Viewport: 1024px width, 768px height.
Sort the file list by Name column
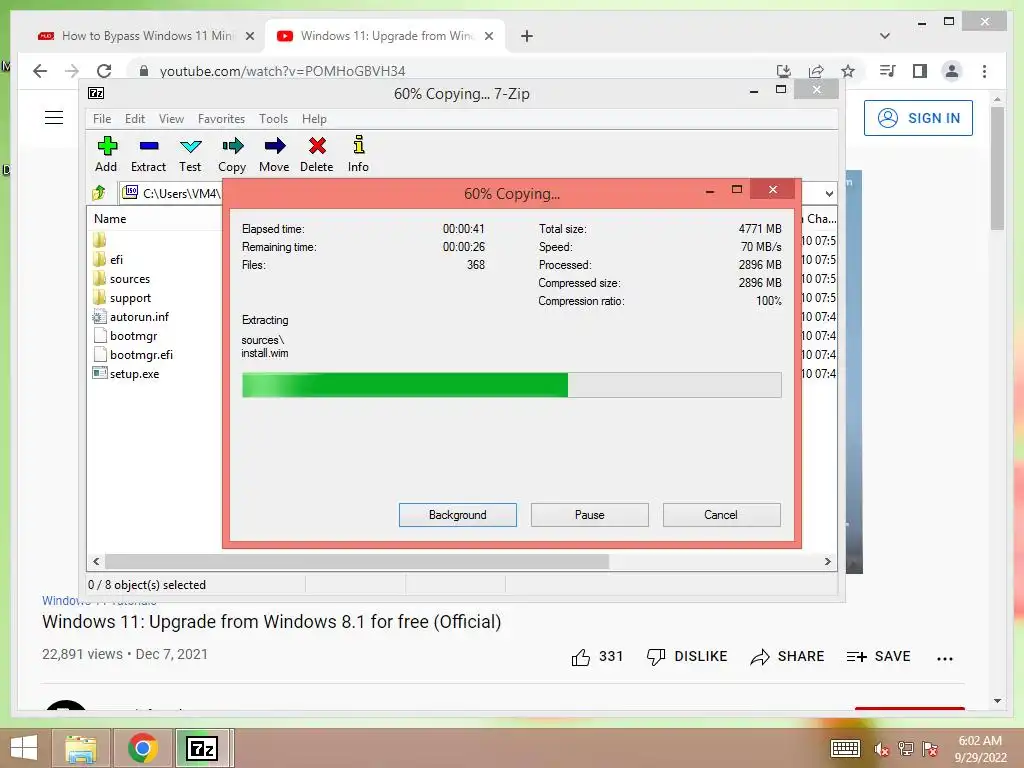(x=110, y=219)
